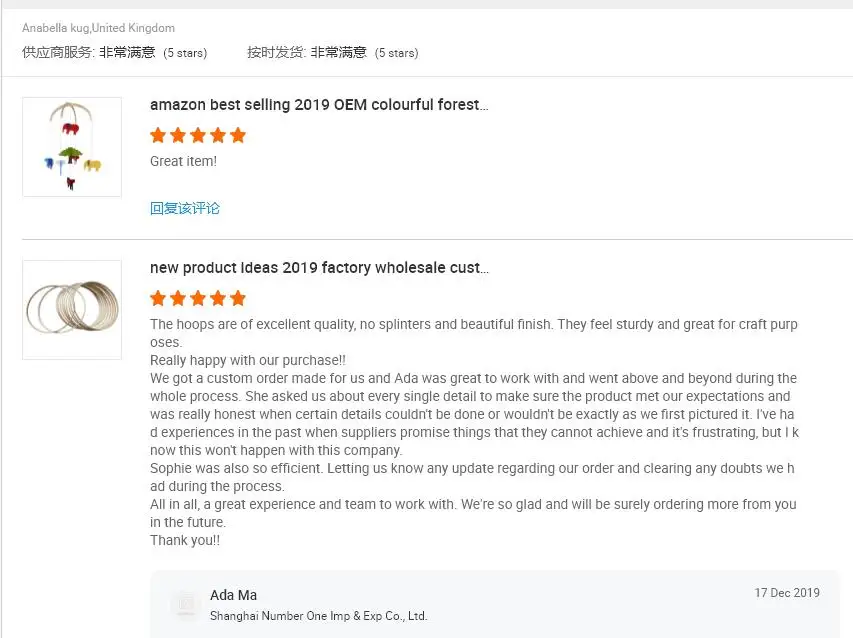Click the fifth star of the hoops review
The width and height of the screenshot is (853, 638).
click(238, 298)
